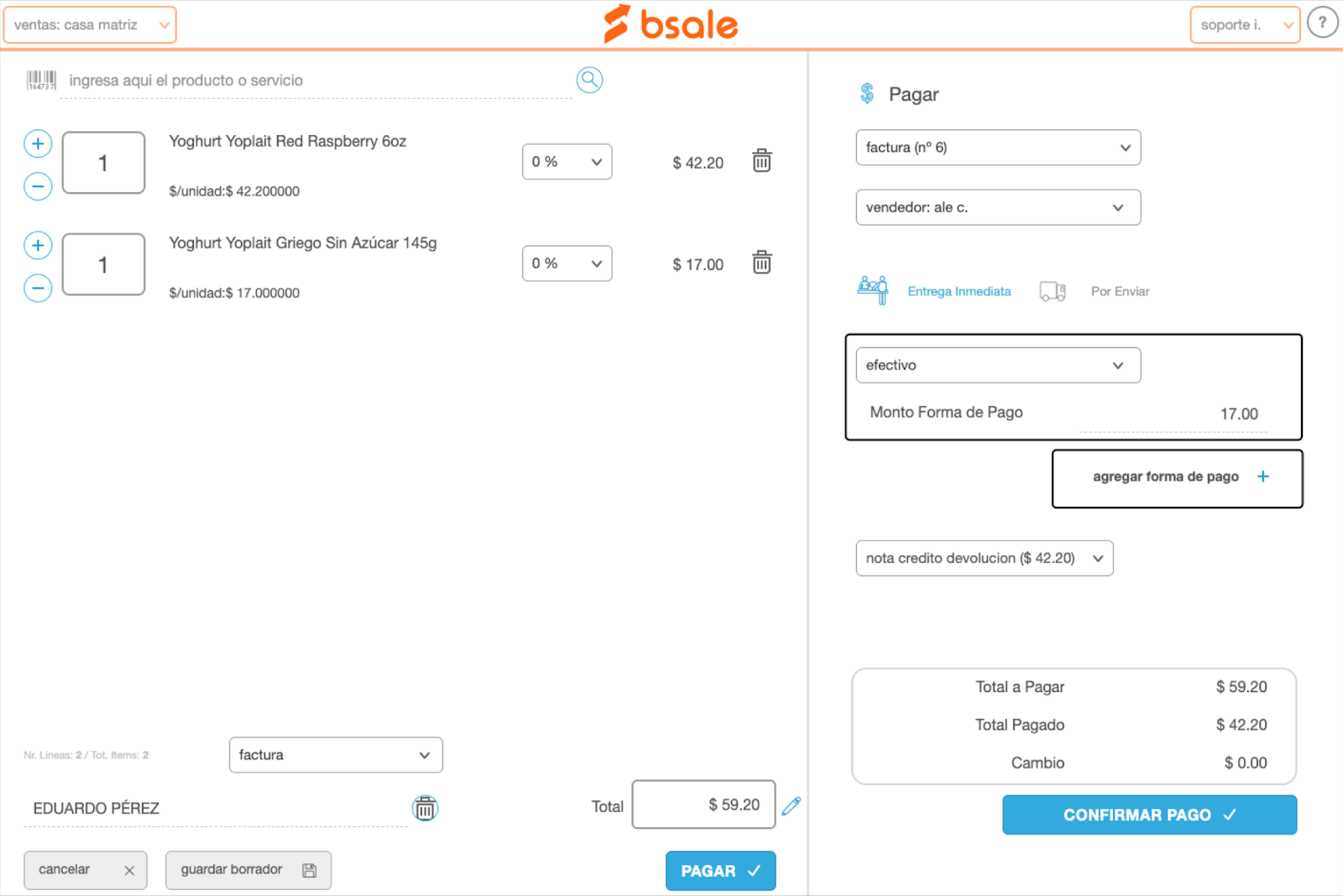This screenshot has width=1343, height=896.
Task: Click the cancelar button
Action: (86, 870)
